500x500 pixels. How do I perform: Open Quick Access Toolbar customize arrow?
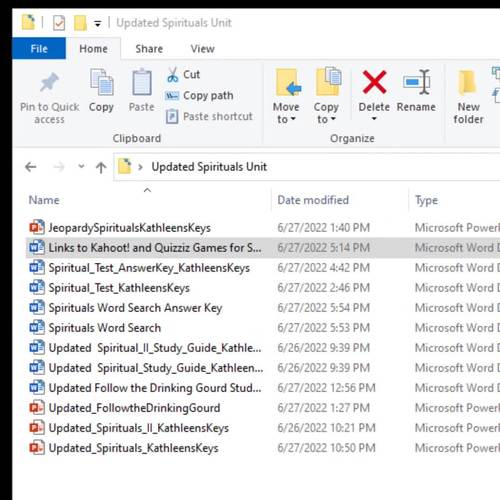(x=98, y=24)
